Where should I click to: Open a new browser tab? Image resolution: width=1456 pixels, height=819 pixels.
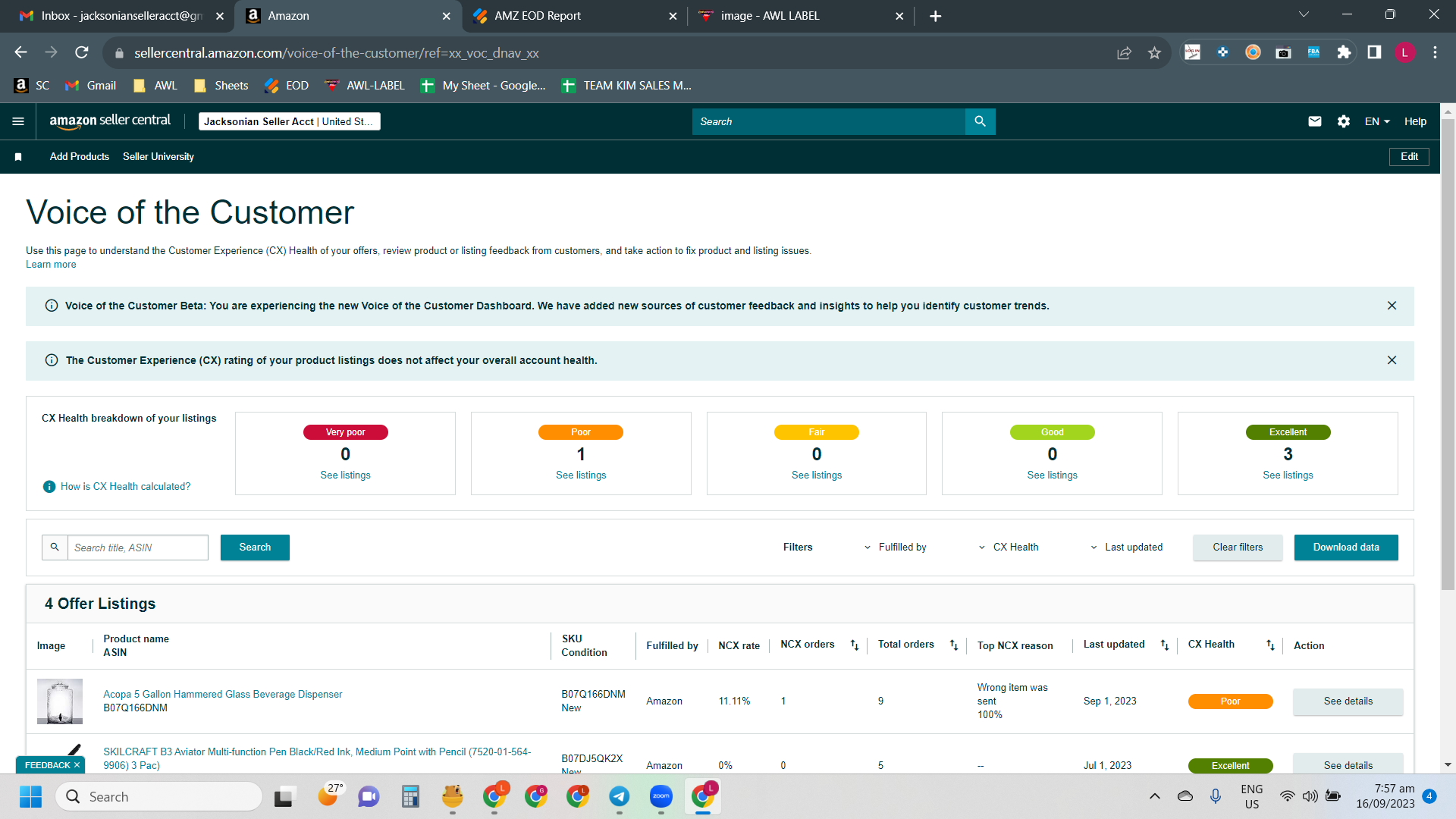point(936,16)
